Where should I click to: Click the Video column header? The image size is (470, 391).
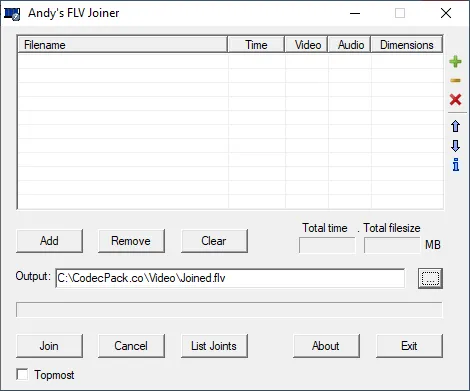coord(306,45)
